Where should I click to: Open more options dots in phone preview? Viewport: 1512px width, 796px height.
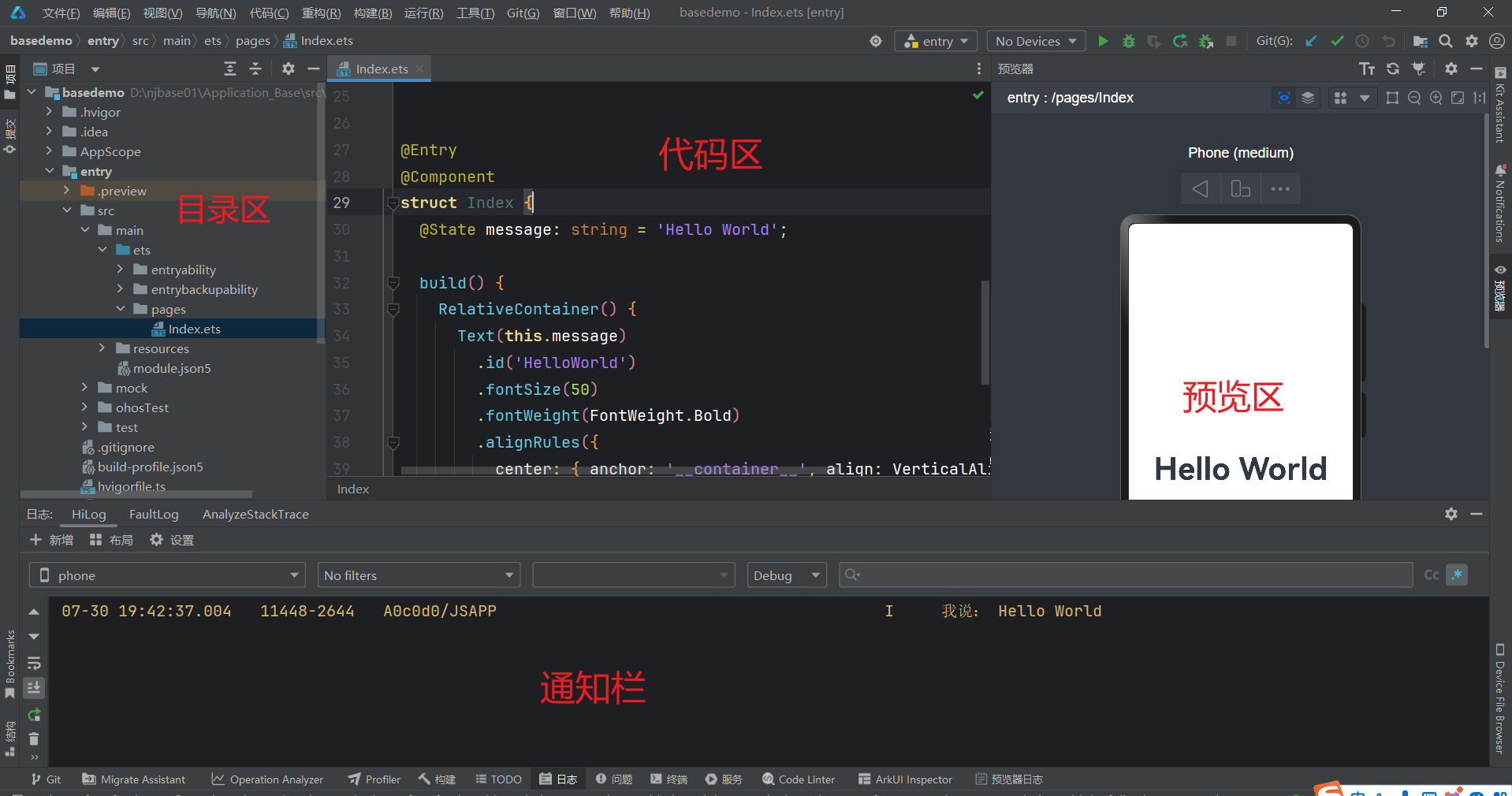point(1280,189)
